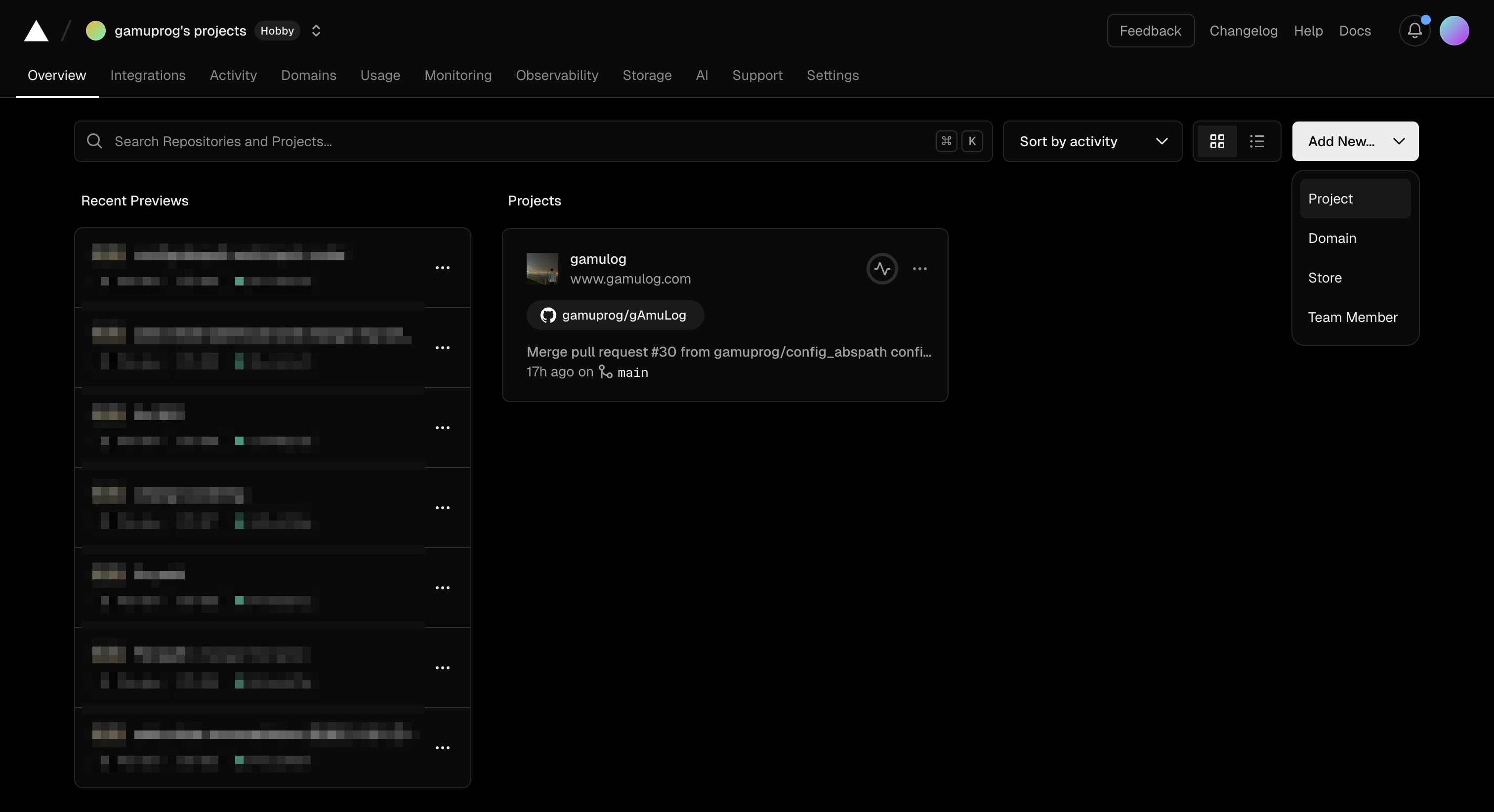Image resolution: width=1494 pixels, height=812 pixels.
Task: Switch to the Monitoring tab
Action: point(457,76)
